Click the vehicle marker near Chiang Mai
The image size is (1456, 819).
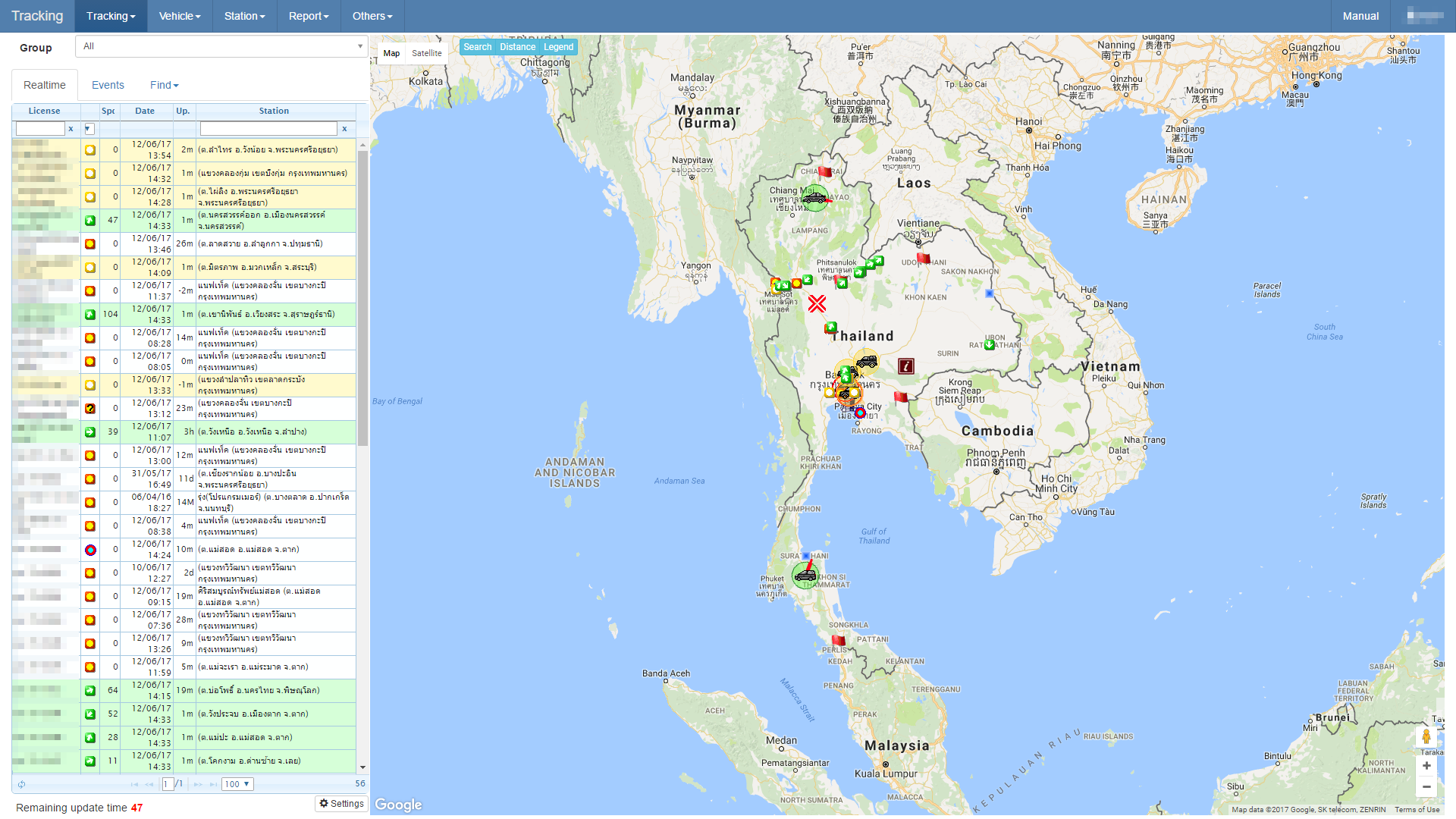point(814,199)
